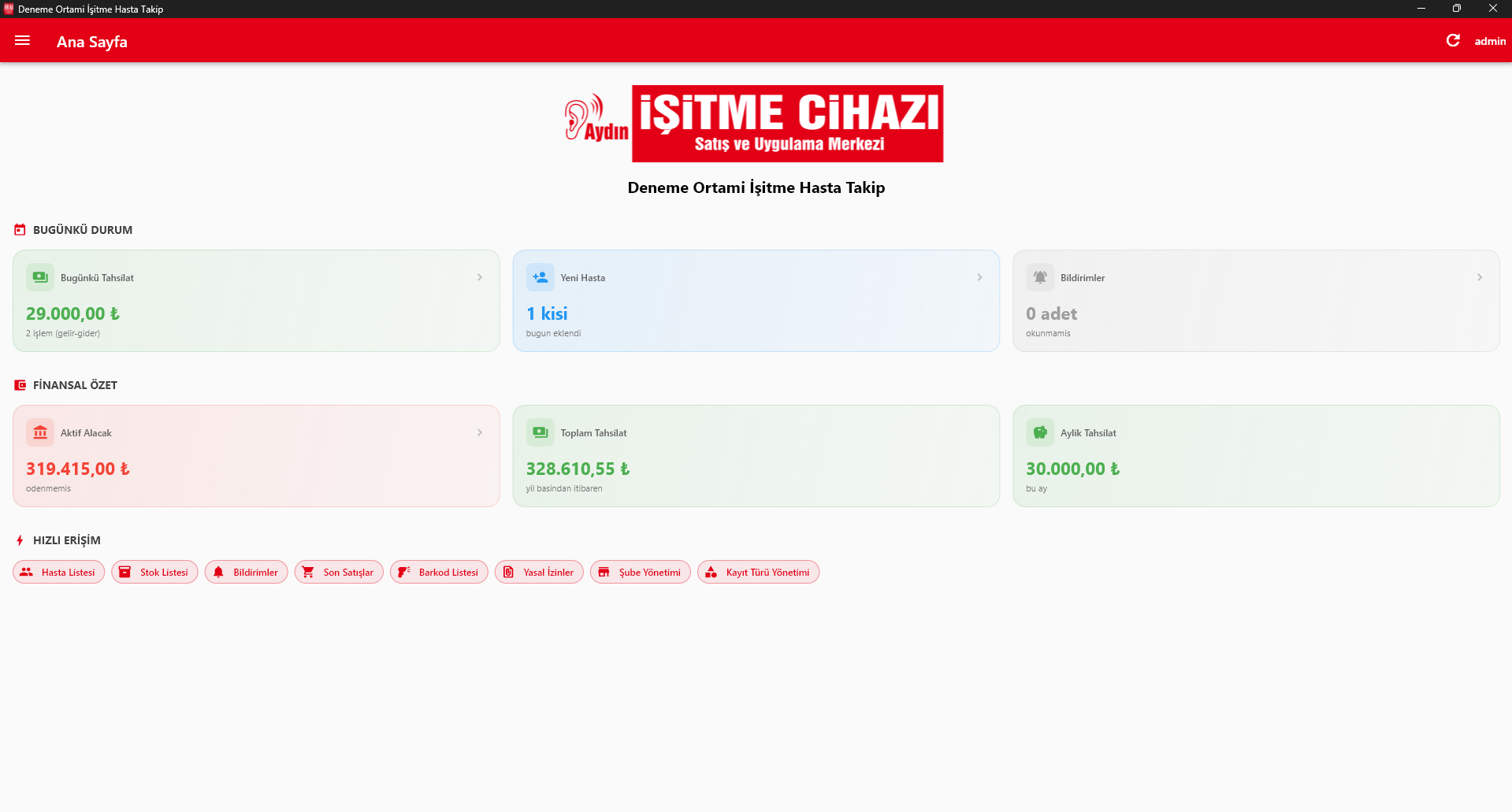1512x812 pixels.
Task: Open Hasta Listesi quick access
Action: [59, 573]
